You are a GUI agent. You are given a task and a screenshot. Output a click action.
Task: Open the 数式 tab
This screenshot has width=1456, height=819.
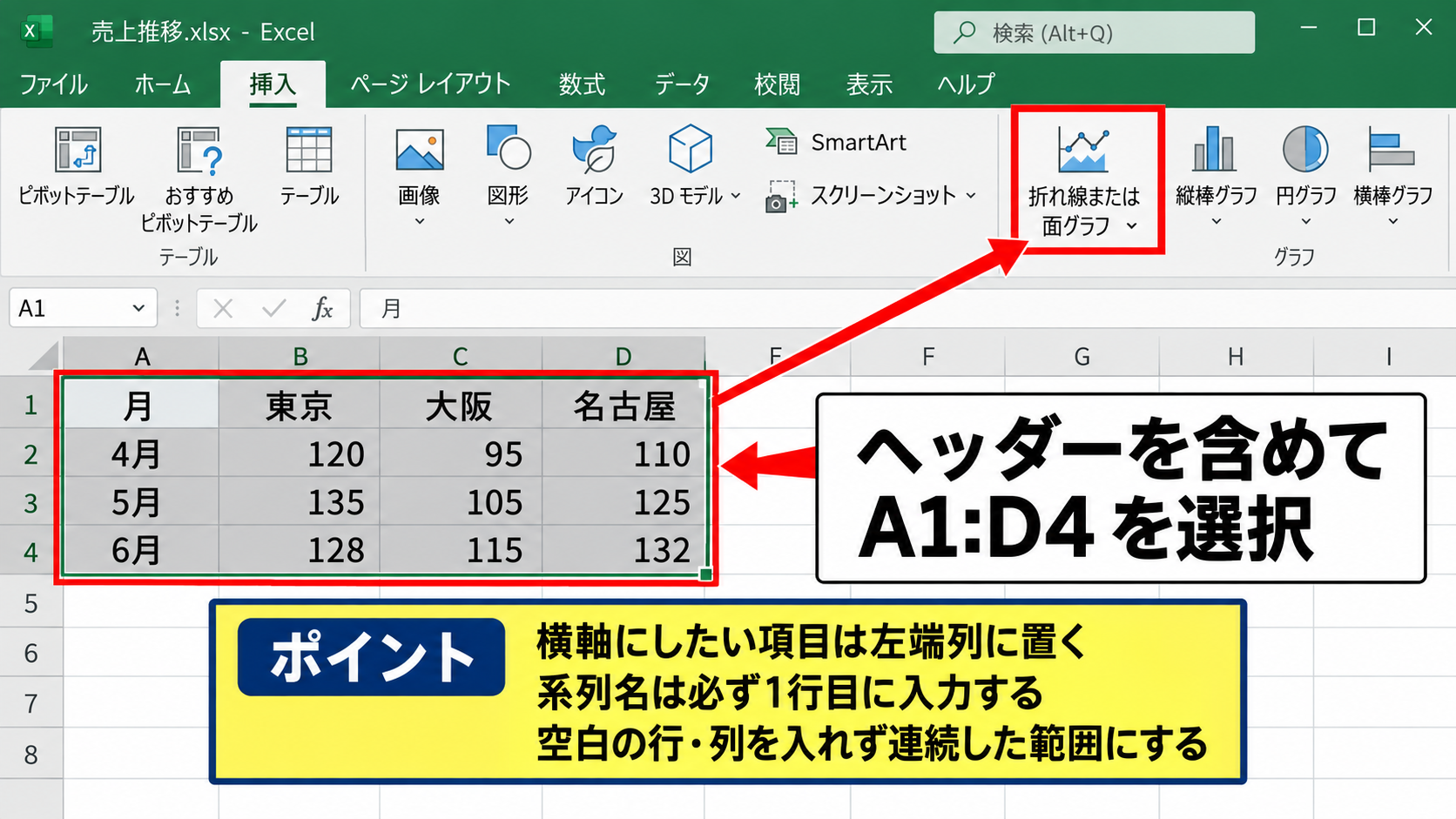pyautogui.click(x=582, y=84)
